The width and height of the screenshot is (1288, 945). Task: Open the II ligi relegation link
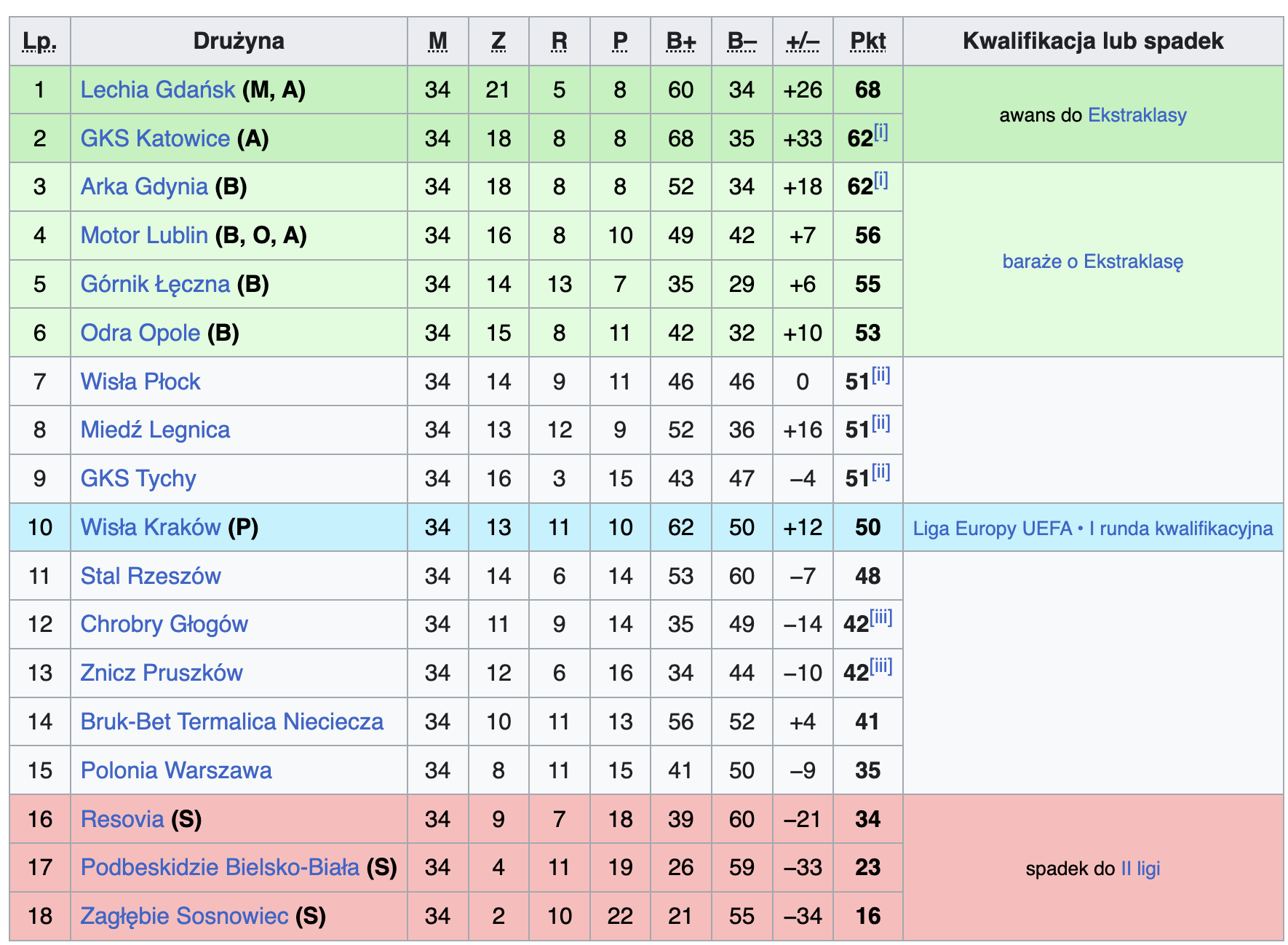click(1140, 869)
